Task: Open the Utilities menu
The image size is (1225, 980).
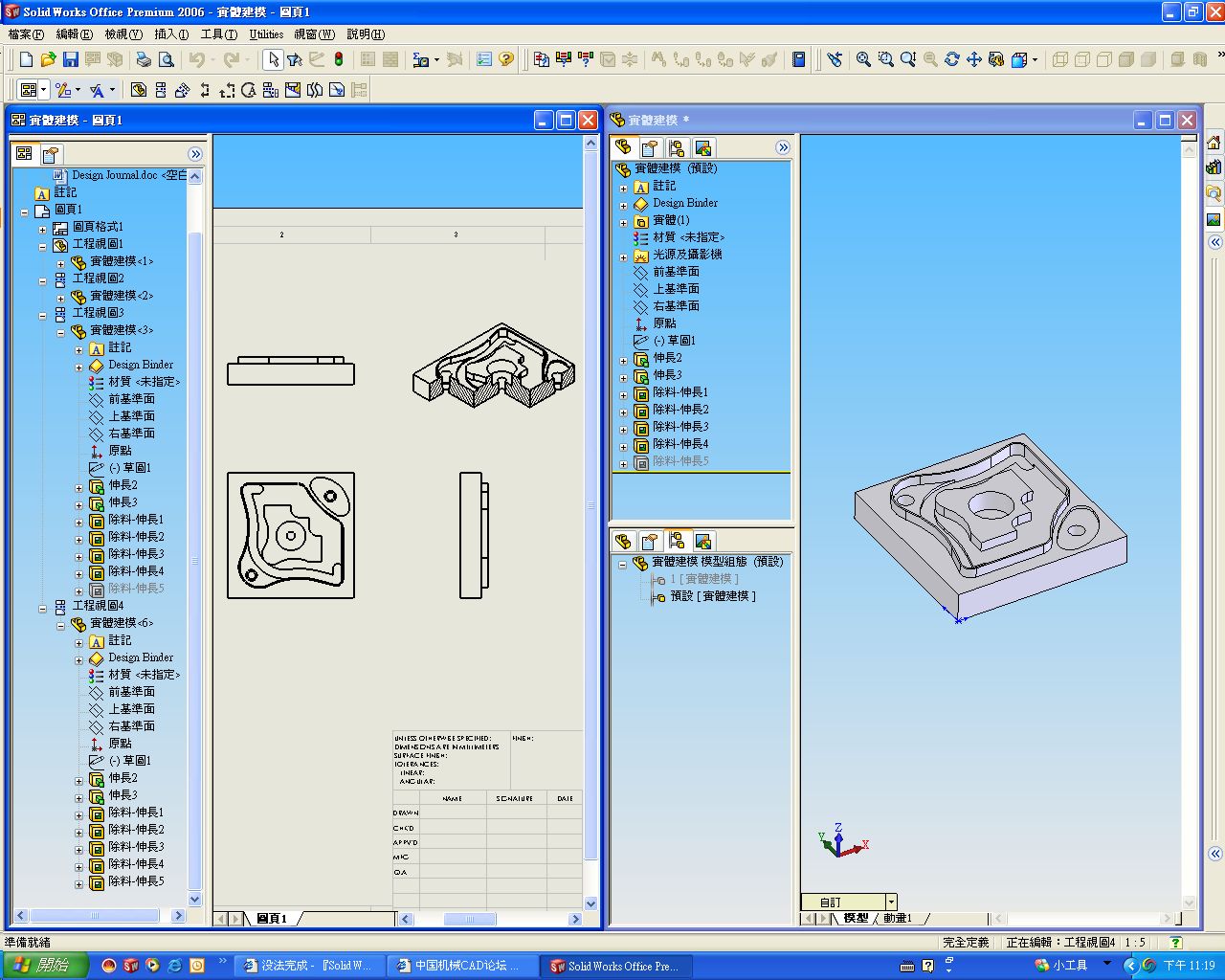Action: tap(266, 34)
